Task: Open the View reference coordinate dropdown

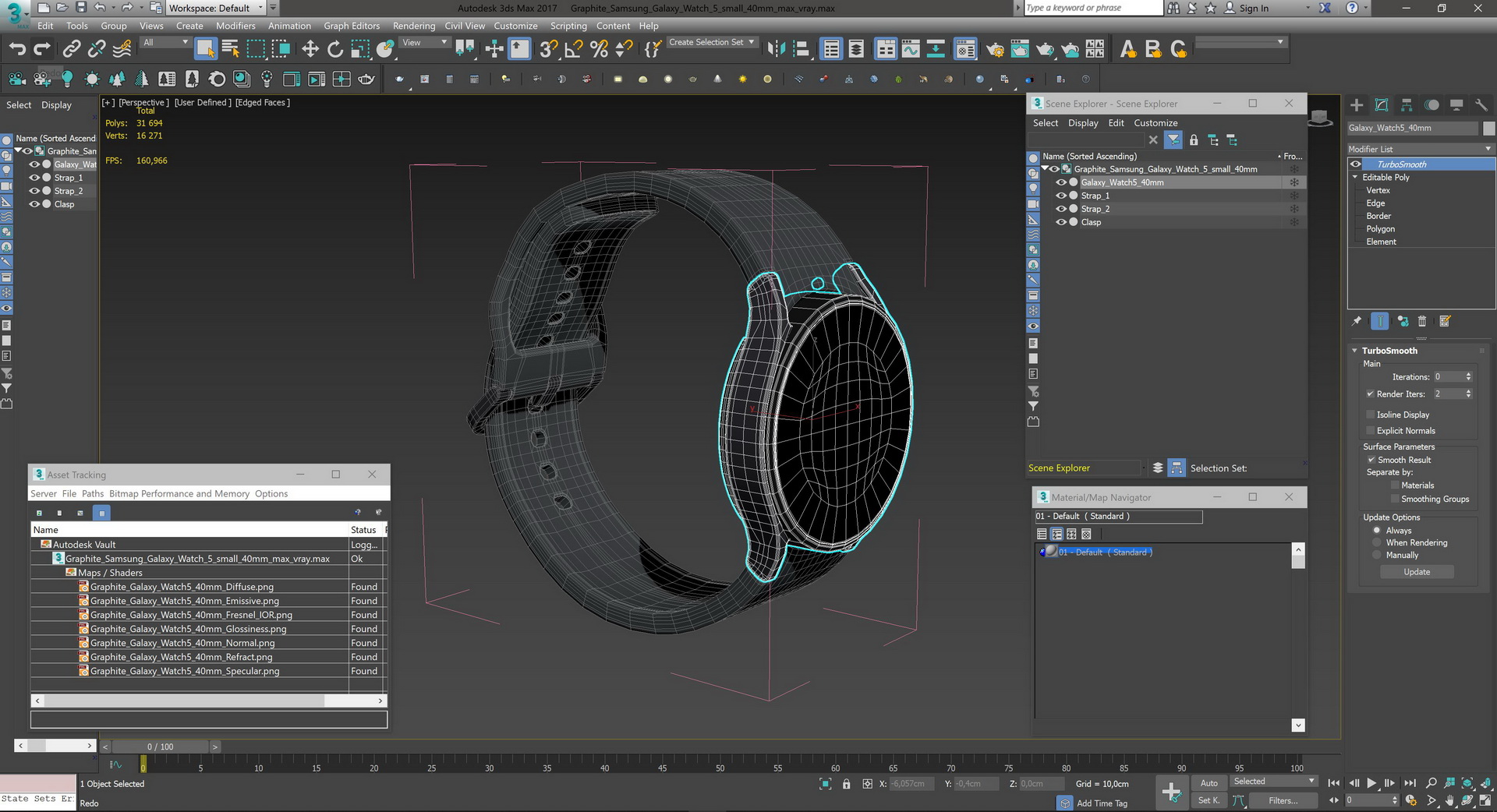Action: [x=425, y=42]
